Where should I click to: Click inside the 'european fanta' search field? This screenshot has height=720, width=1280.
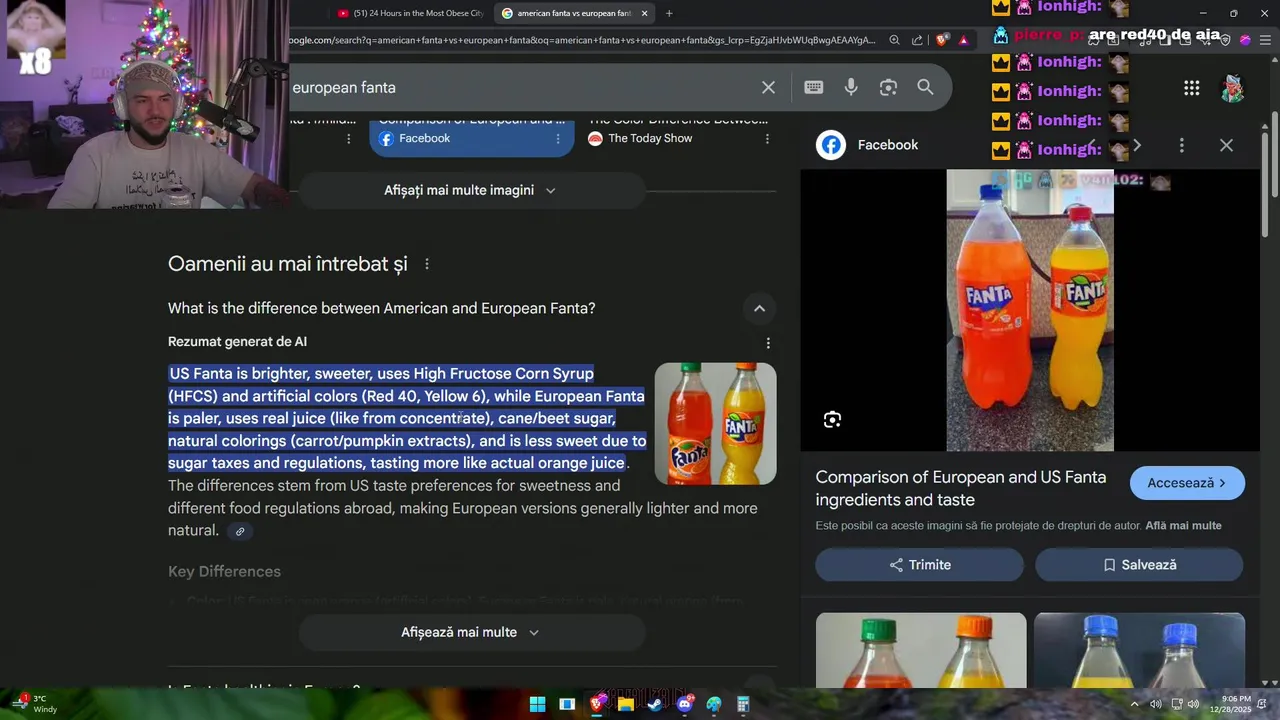pos(520,87)
